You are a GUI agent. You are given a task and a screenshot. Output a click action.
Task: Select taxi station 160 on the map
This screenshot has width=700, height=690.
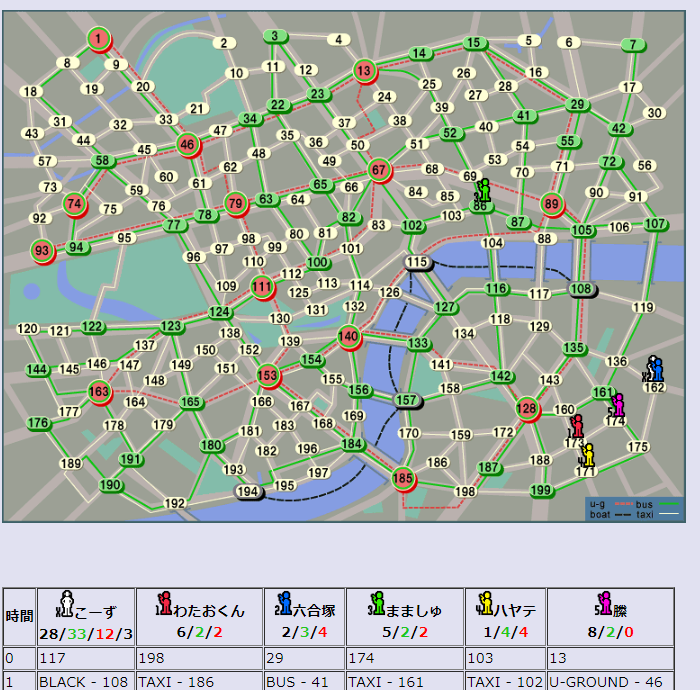coord(565,410)
